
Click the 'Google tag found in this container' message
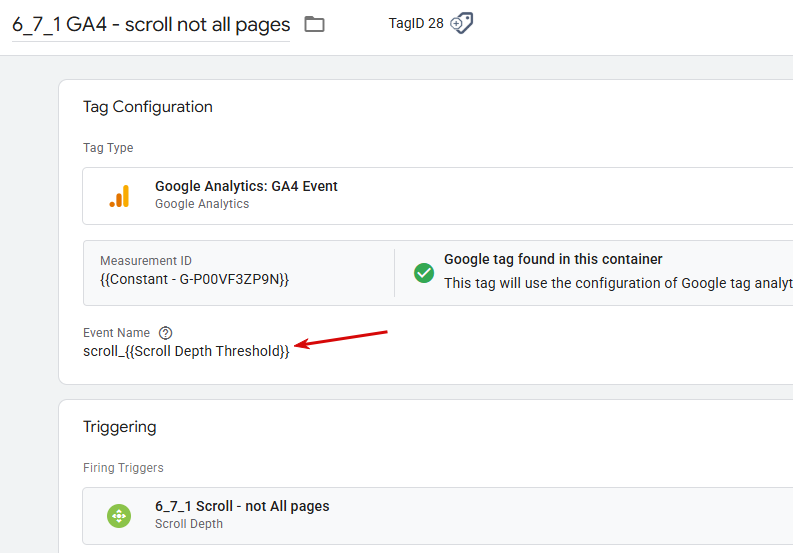(553, 259)
